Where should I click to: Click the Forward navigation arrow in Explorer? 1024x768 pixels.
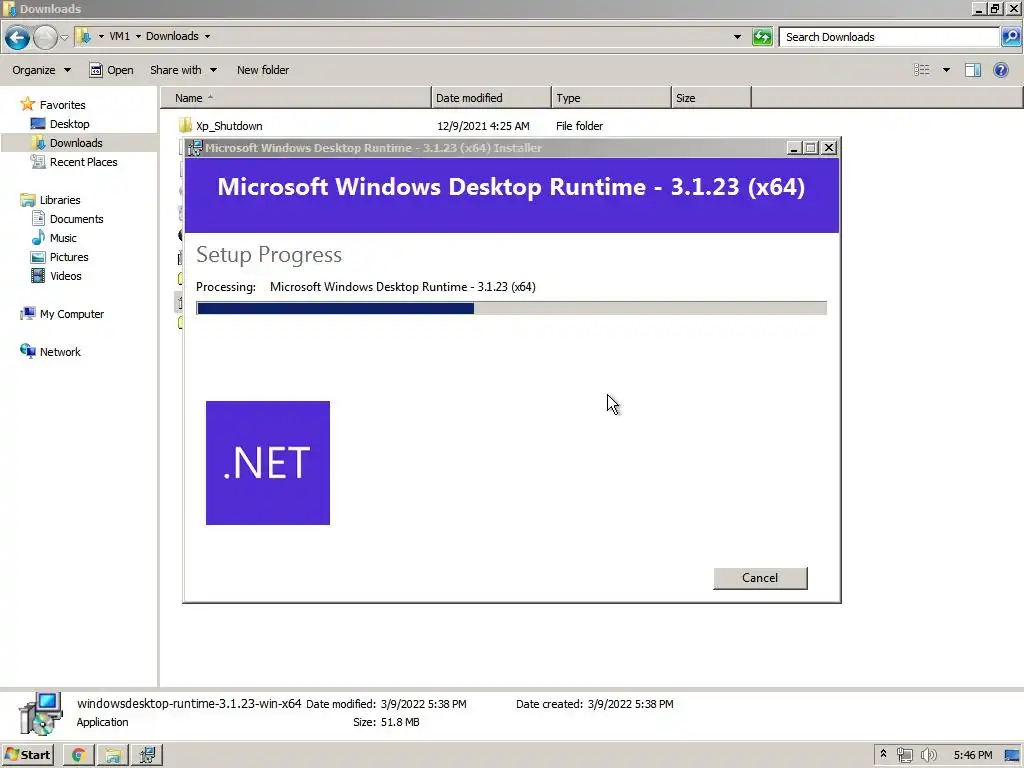click(45, 37)
